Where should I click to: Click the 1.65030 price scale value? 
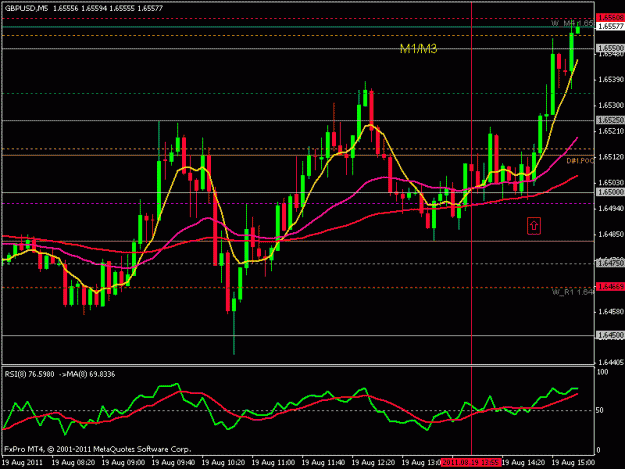click(611, 183)
